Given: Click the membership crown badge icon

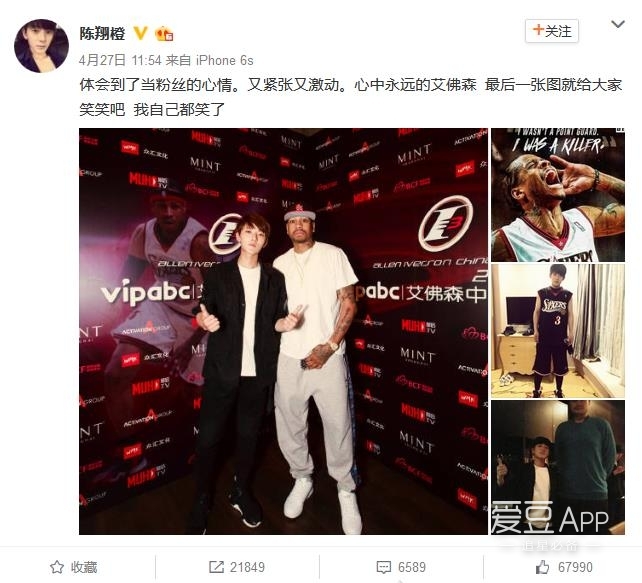Looking at the screenshot, I should pyautogui.click(x=165, y=33).
